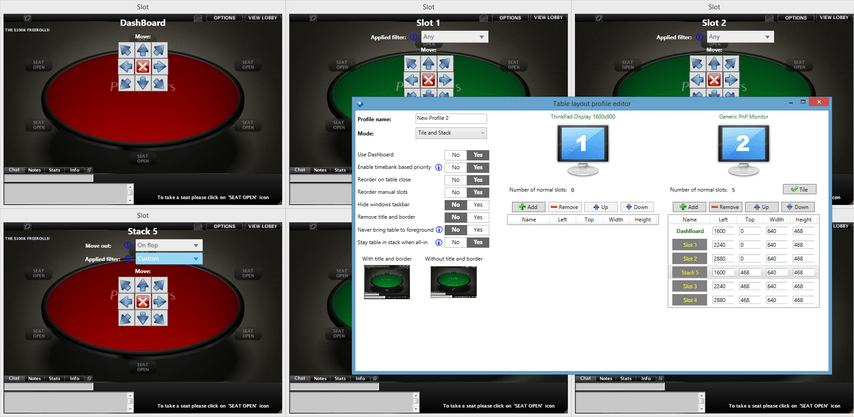Click Up button under monitor 1

pyautogui.click(x=600, y=207)
